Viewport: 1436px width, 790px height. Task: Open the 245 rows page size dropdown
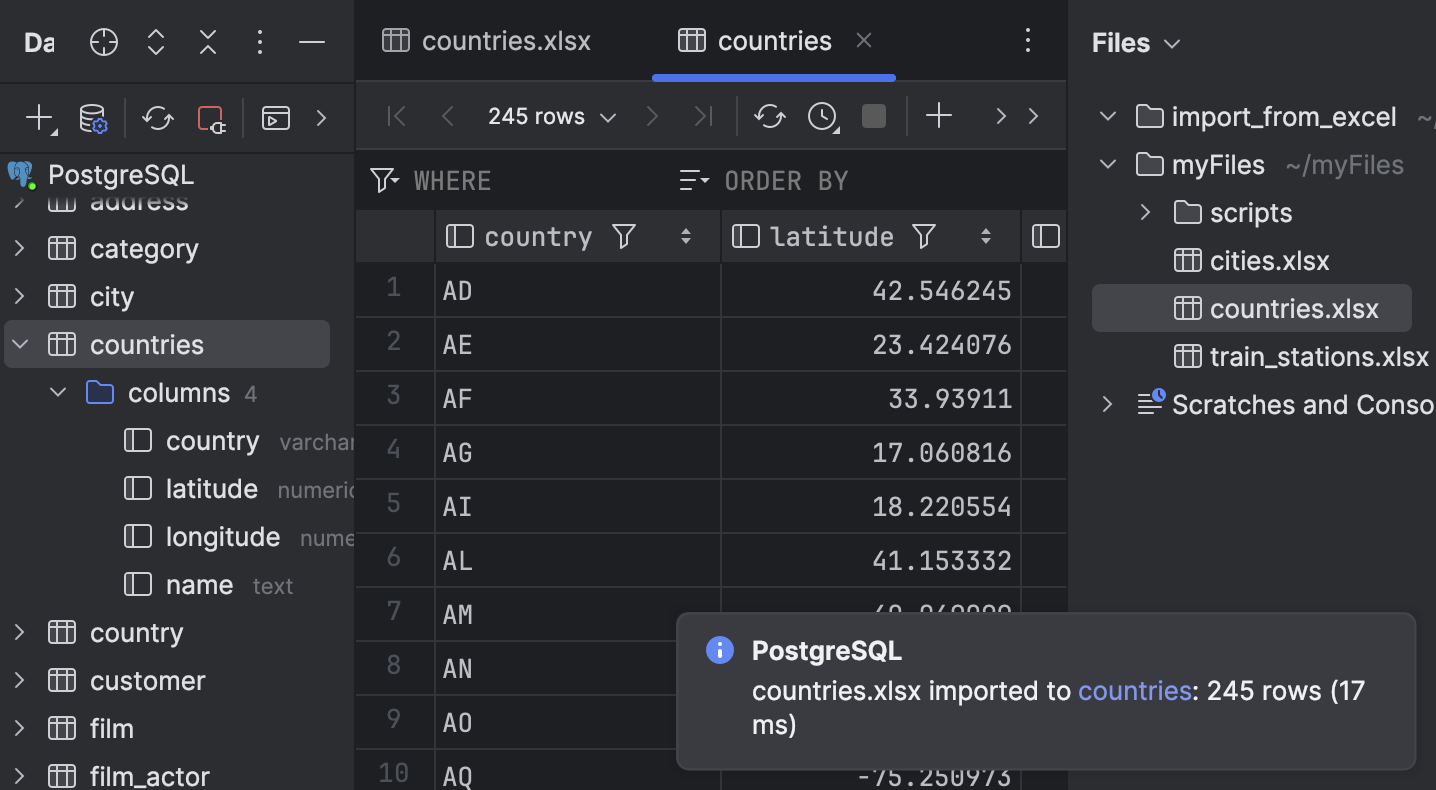550,116
